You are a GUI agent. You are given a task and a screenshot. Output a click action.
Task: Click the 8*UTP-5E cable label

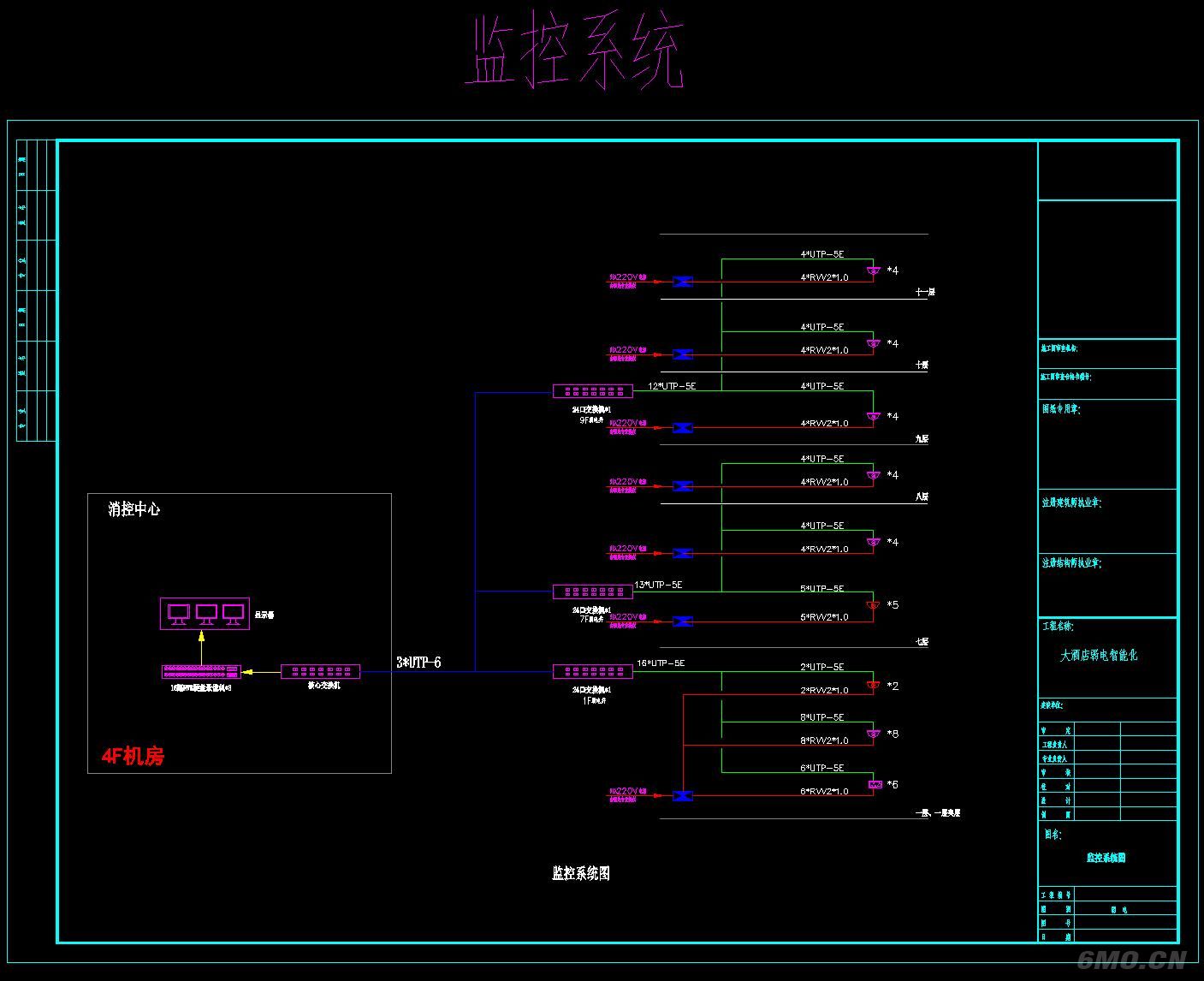822,717
